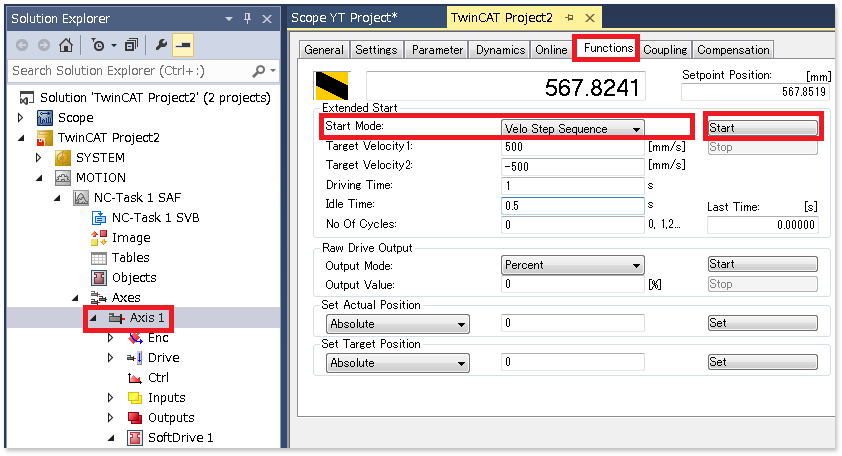
Task: Switch to the Functions tab
Action: [x=608, y=48]
